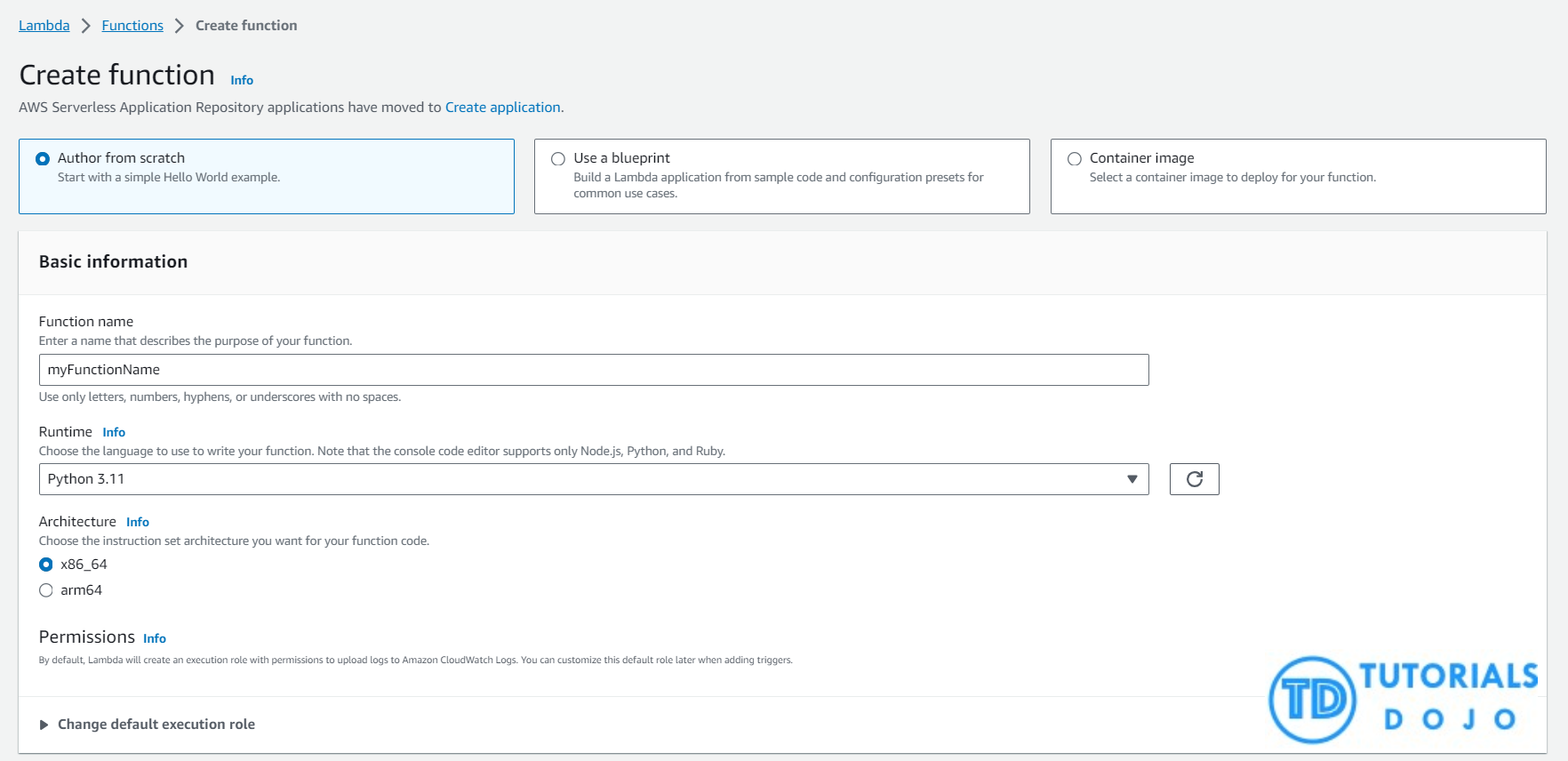Choose the arm64 architecture
Viewport: 1568px width, 761px height.
[x=46, y=590]
